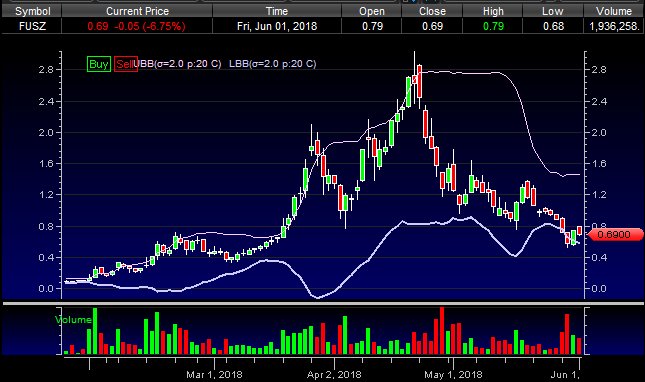Viewport: 645px width, 382px height.
Task: Select the 1,936,258 volume value cell
Action: pyautogui.click(x=614, y=26)
